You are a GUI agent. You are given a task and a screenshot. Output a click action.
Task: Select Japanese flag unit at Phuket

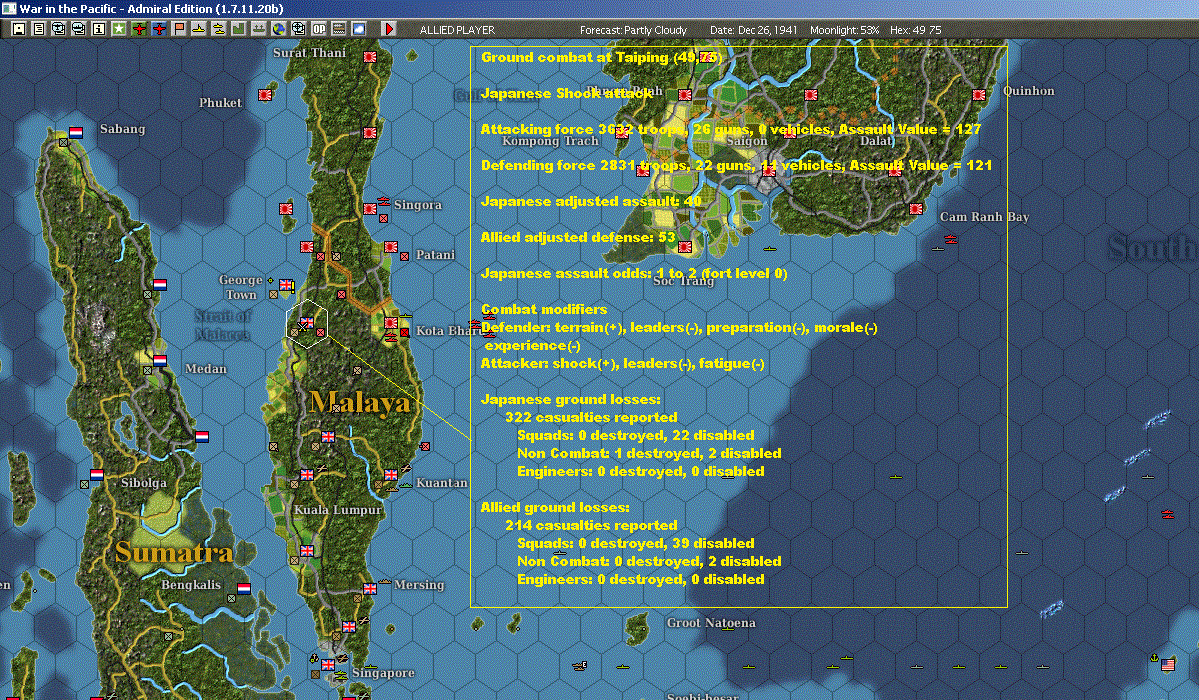[x=265, y=95]
